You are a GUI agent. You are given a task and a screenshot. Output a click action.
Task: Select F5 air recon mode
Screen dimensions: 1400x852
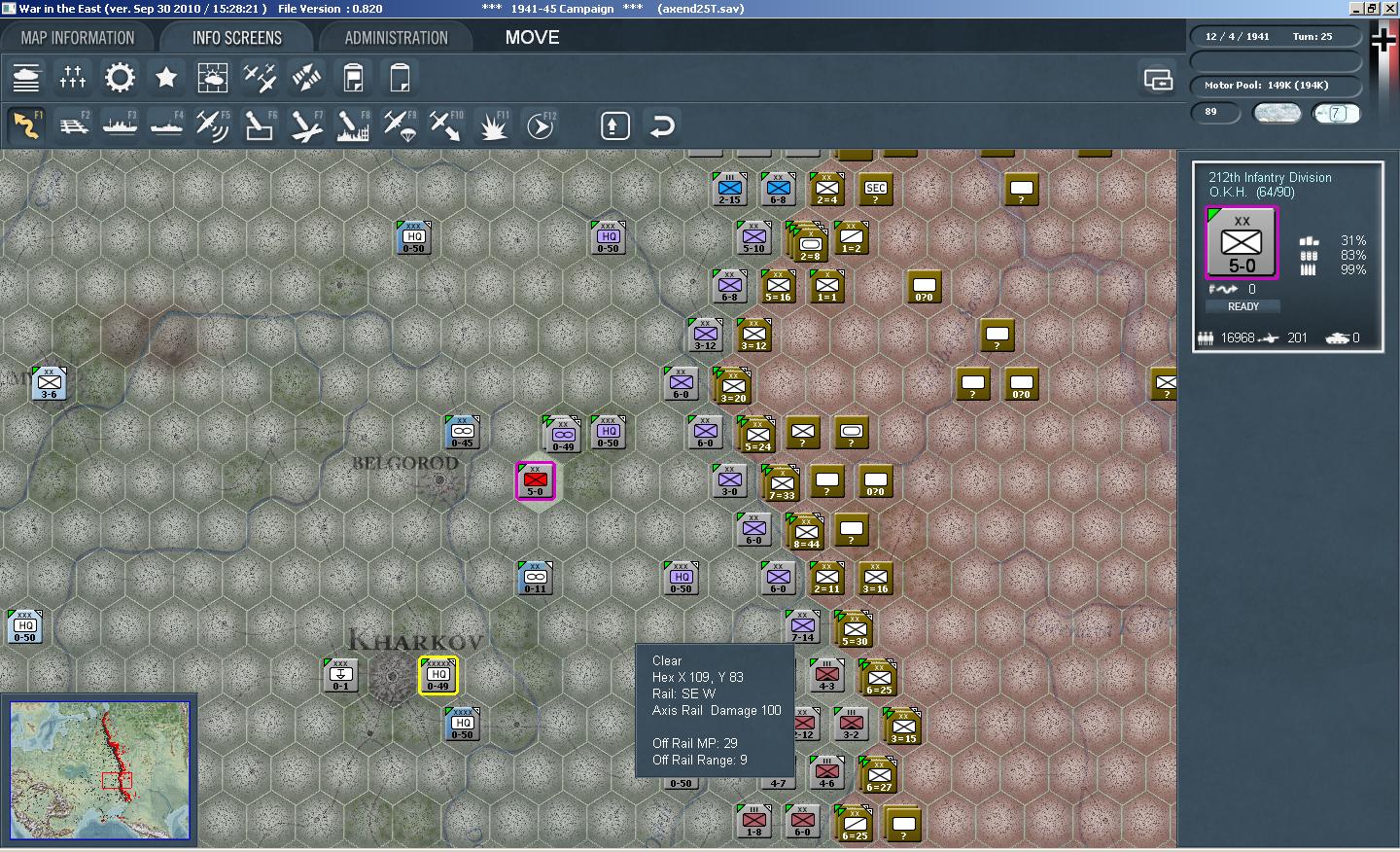[x=213, y=125]
